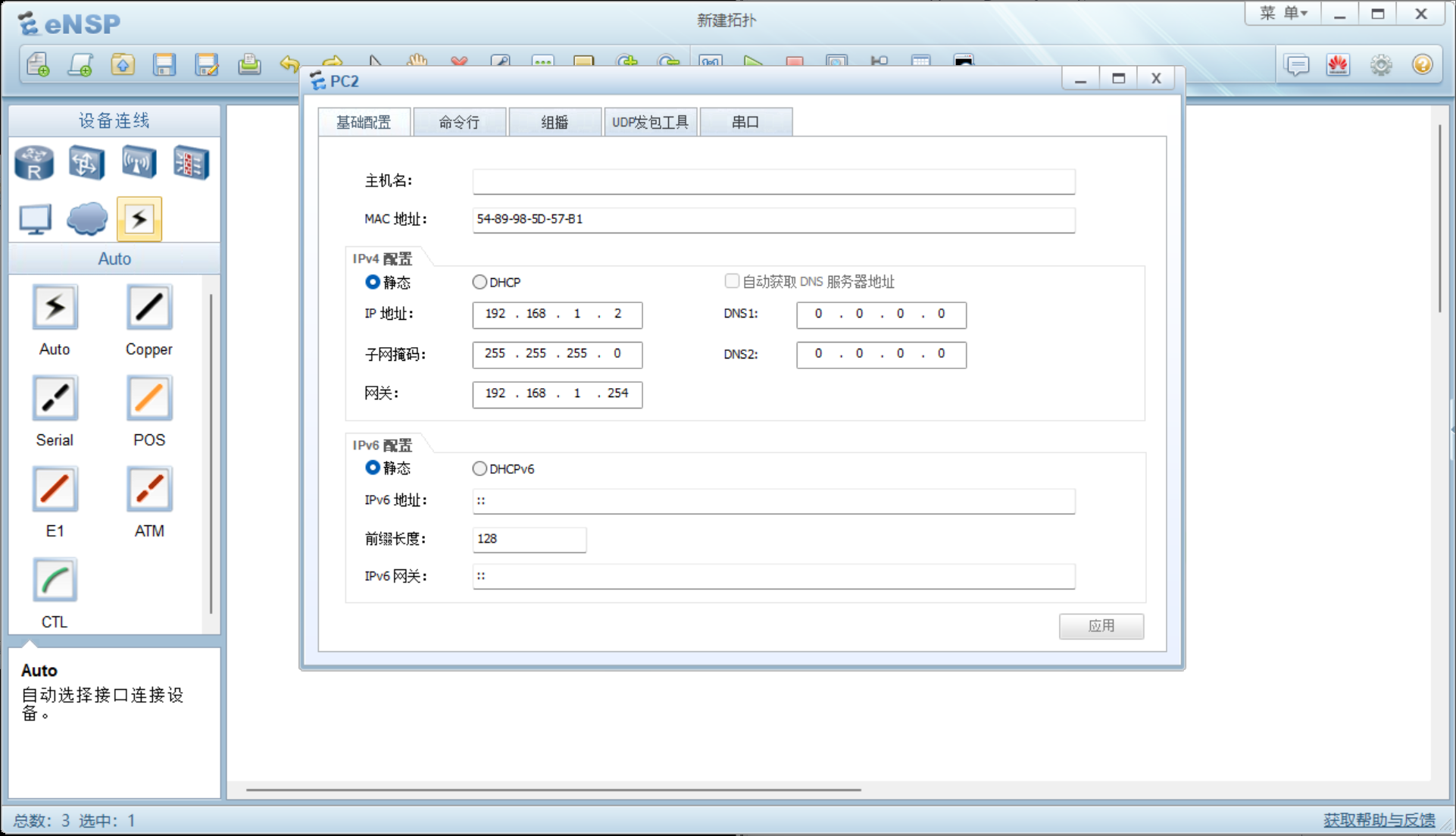This screenshot has height=836, width=1456.
Task: Open the UDP发包工具 tab
Action: coord(650,122)
